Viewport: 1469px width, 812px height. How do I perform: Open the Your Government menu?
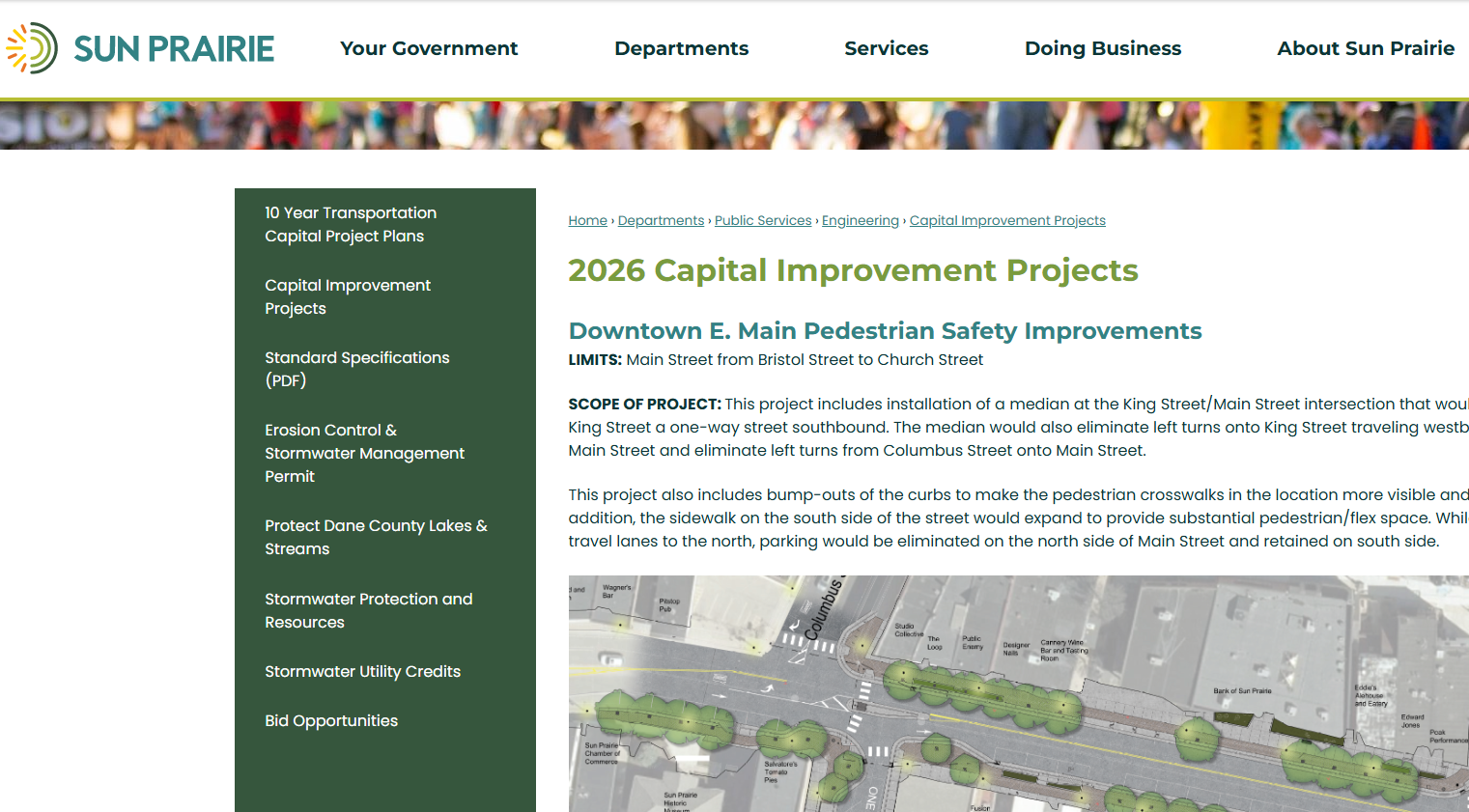click(x=429, y=48)
